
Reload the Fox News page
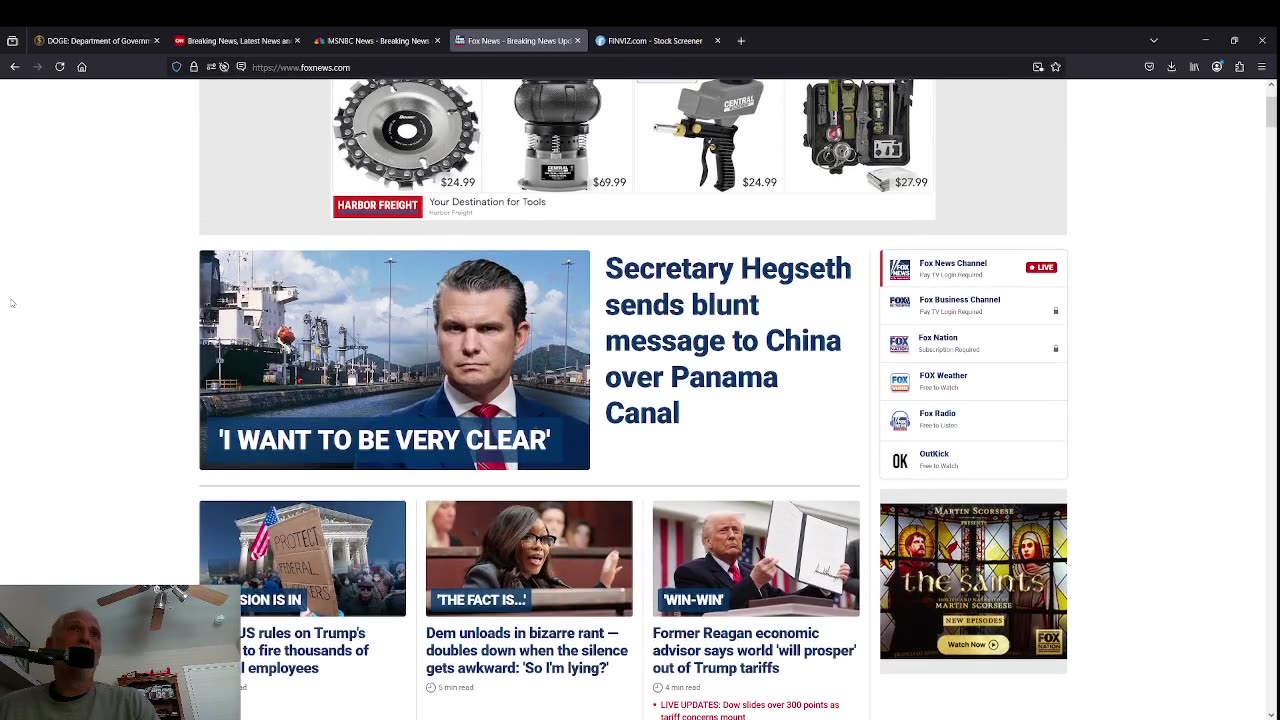click(60, 67)
